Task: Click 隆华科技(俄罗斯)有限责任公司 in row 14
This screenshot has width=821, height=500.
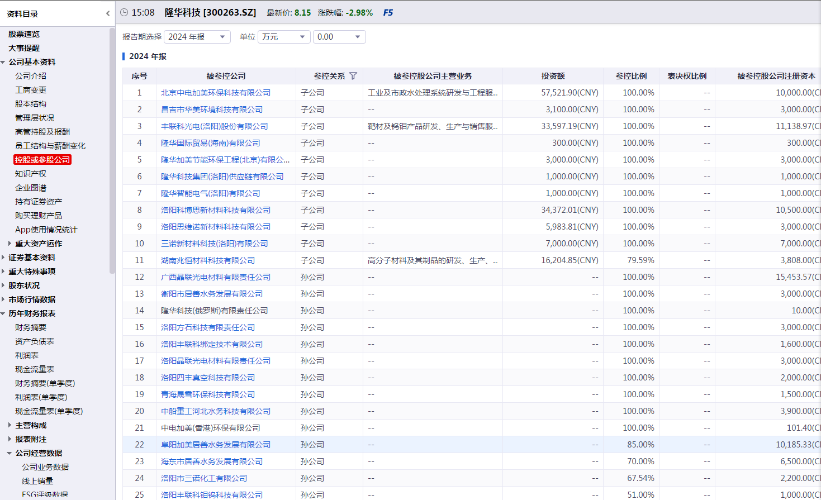Action: coord(214,310)
